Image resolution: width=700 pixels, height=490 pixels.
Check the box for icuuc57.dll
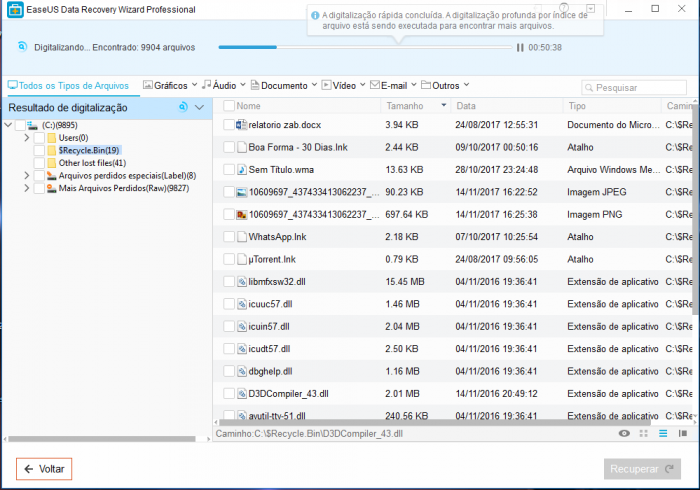[229, 304]
